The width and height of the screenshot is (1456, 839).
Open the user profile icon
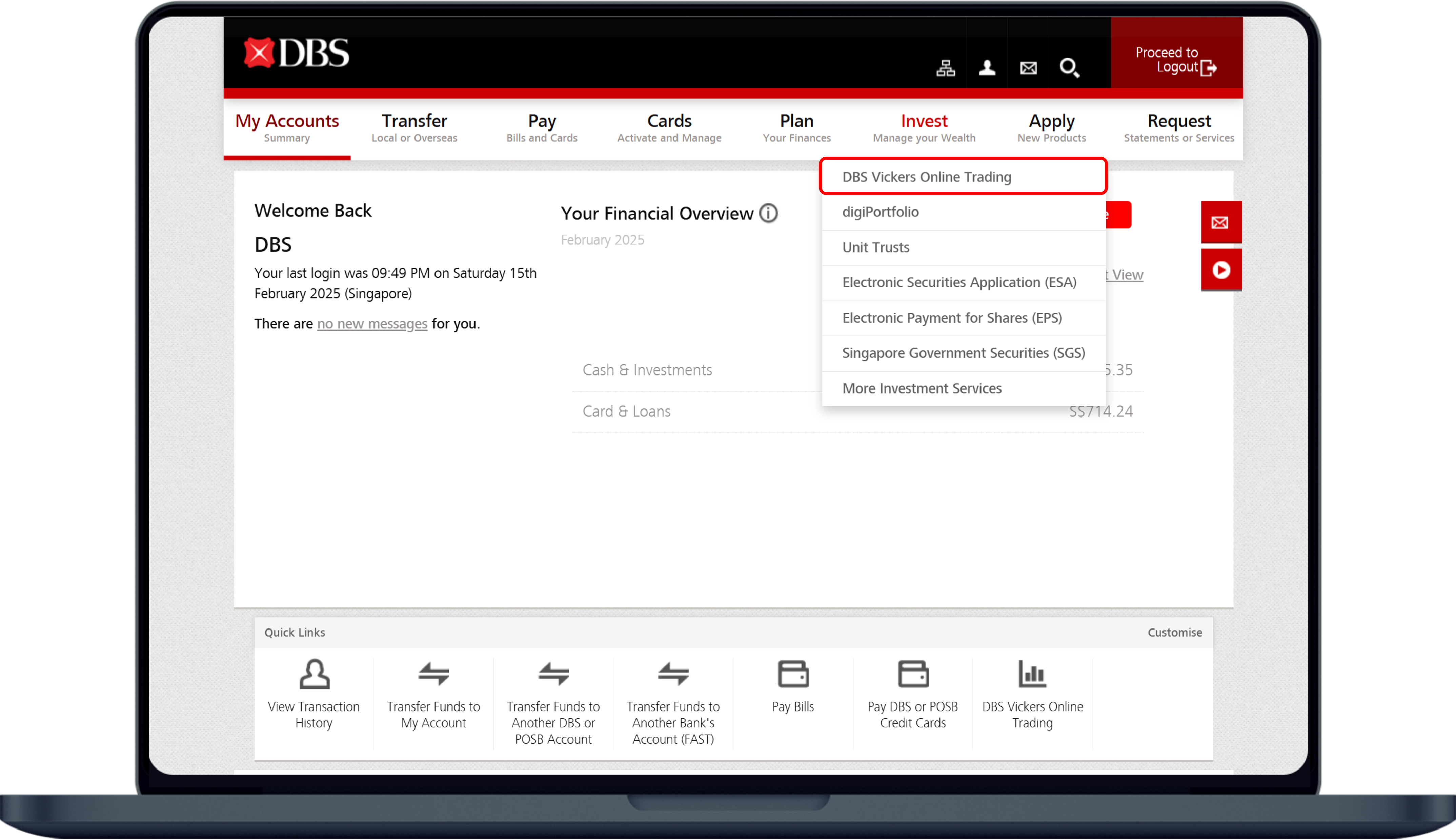pyautogui.click(x=987, y=67)
